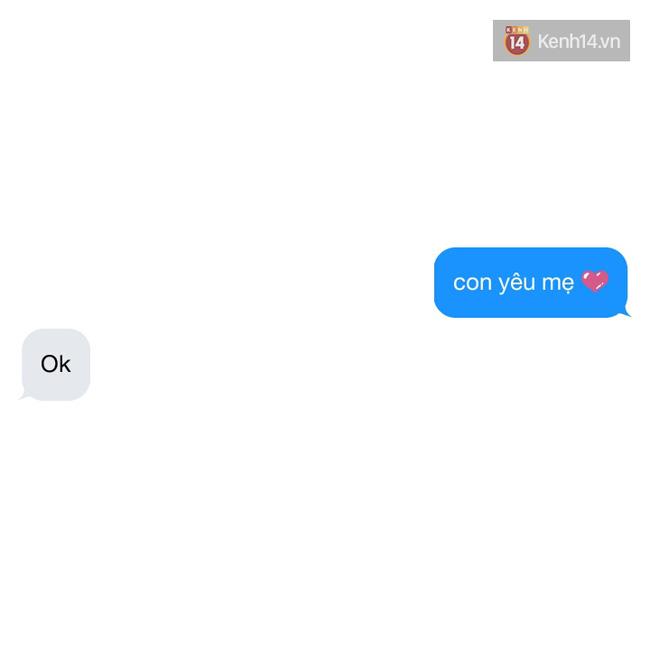The width and height of the screenshot is (650, 650).
Task: Tap the pink heart emoji
Action: click(595, 281)
